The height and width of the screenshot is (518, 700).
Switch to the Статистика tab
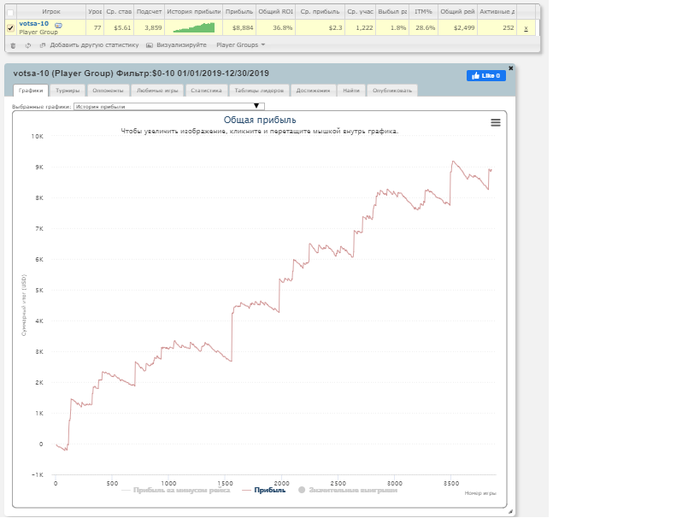tap(206, 90)
